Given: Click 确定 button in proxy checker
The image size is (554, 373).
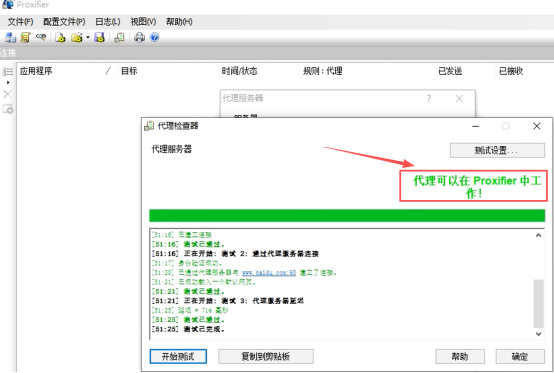Looking at the screenshot, I should [520, 356].
